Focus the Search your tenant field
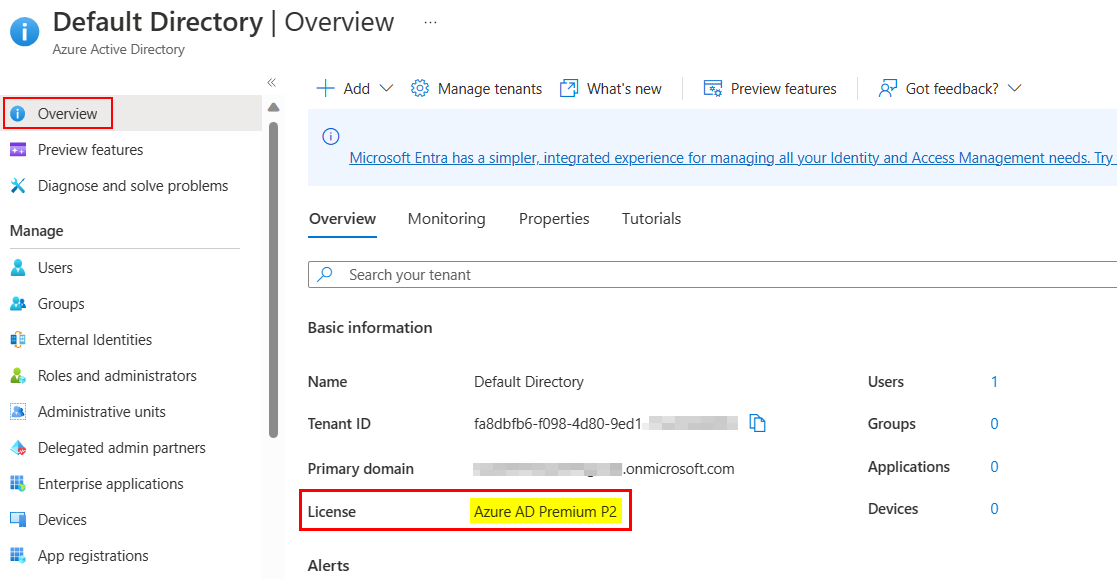The height and width of the screenshot is (579, 1117). (x=712, y=274)
